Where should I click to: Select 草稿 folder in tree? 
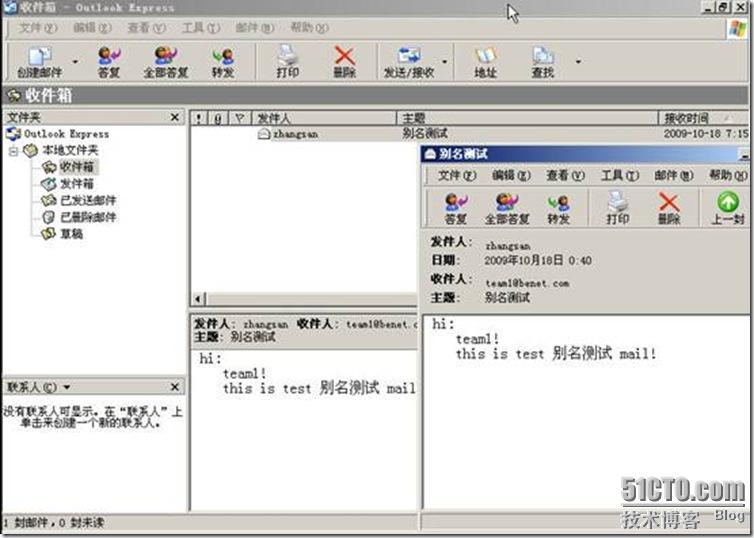(x=72, y=234)
